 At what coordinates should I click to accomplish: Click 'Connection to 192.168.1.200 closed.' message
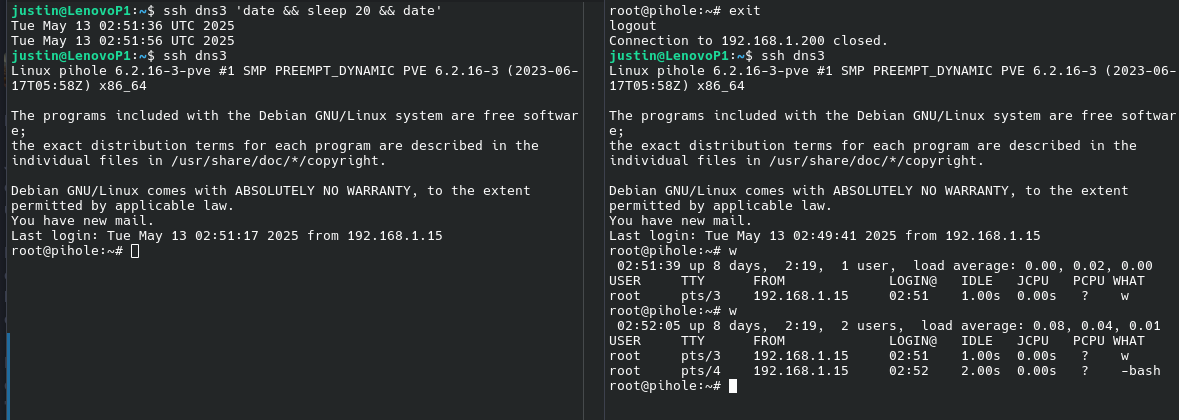748,41
